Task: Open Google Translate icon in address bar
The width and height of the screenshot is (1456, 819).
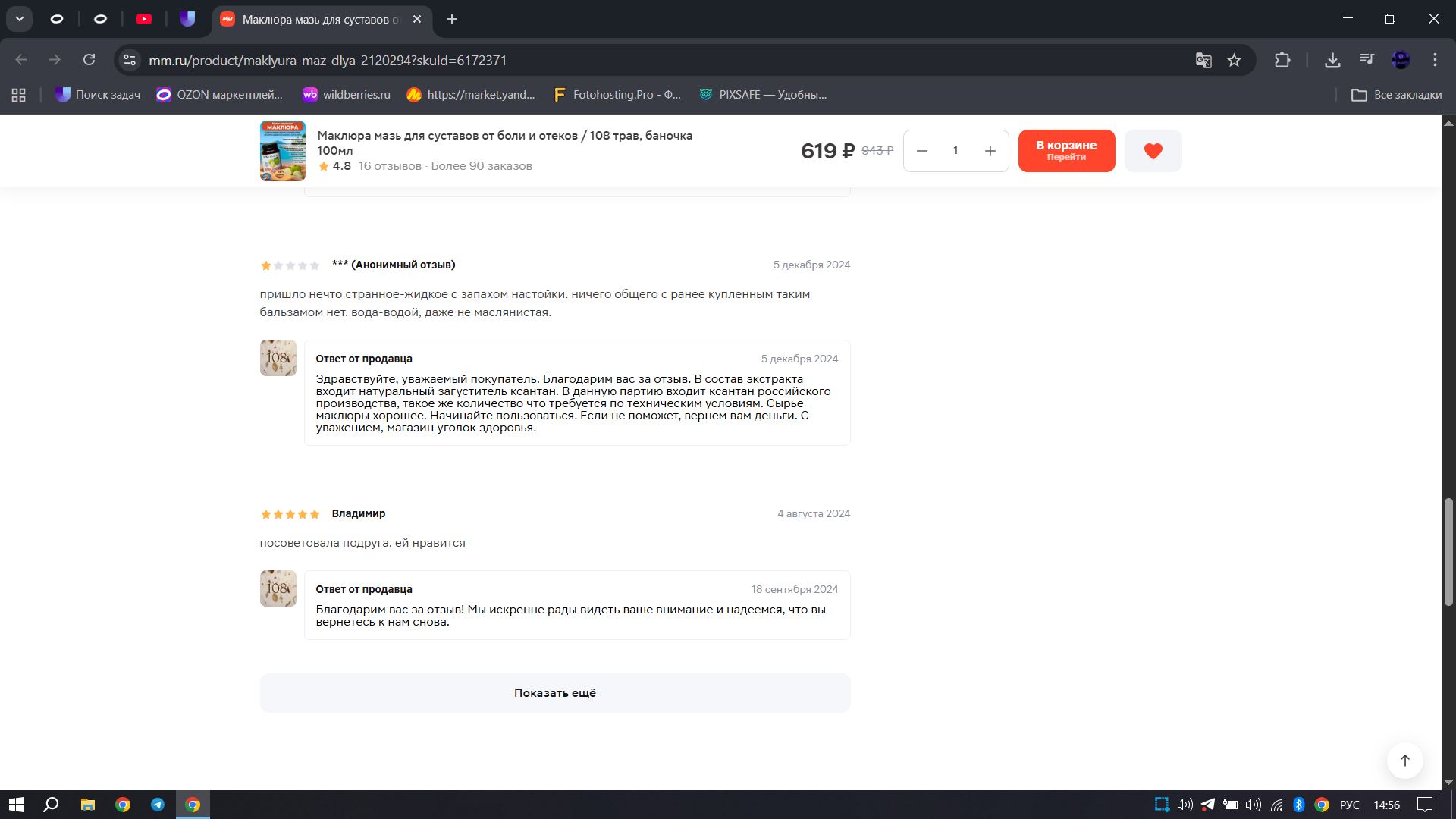Action: click(1203, 60)
